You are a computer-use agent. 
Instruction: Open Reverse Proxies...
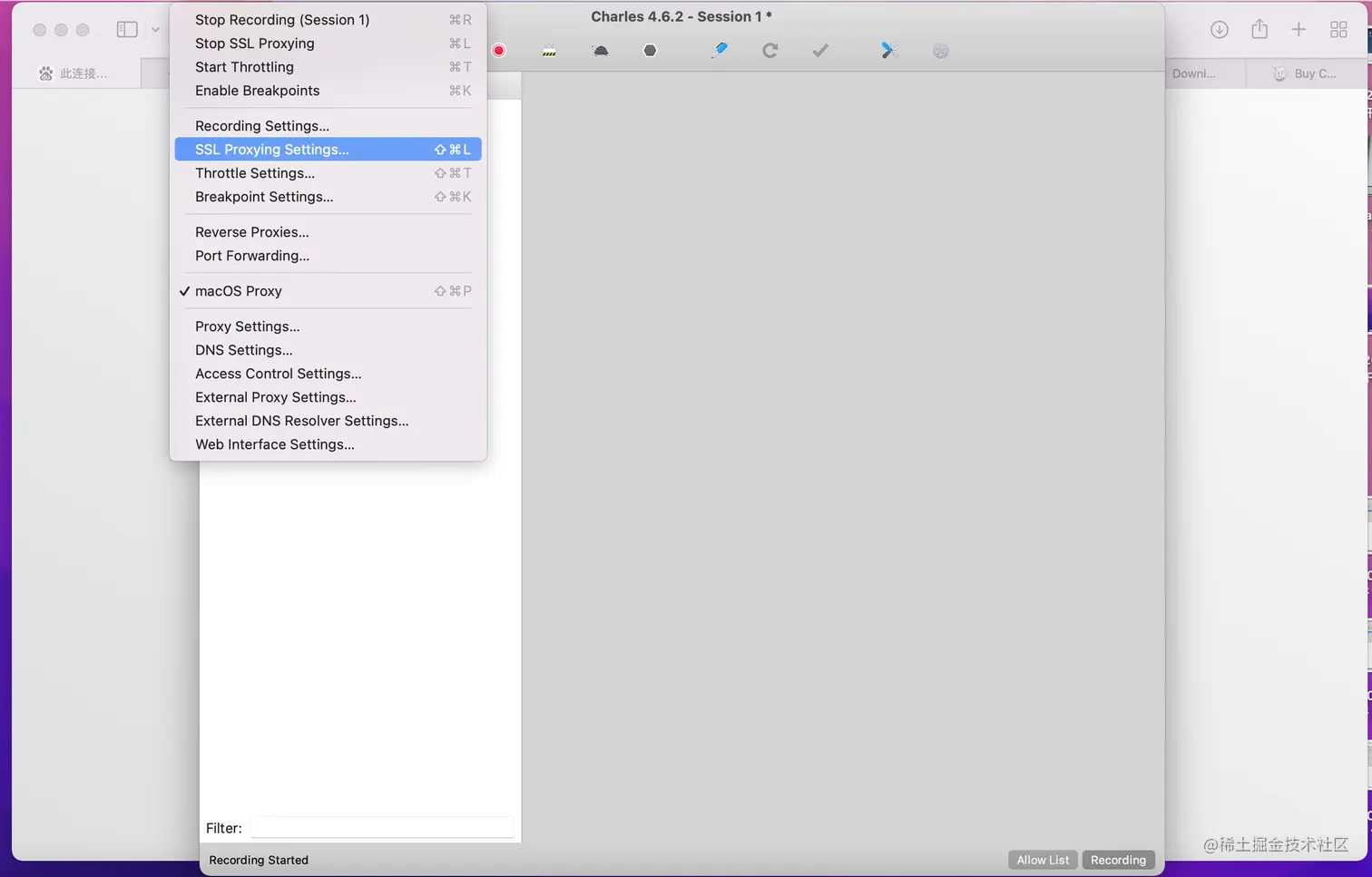(x=328, y=231)
